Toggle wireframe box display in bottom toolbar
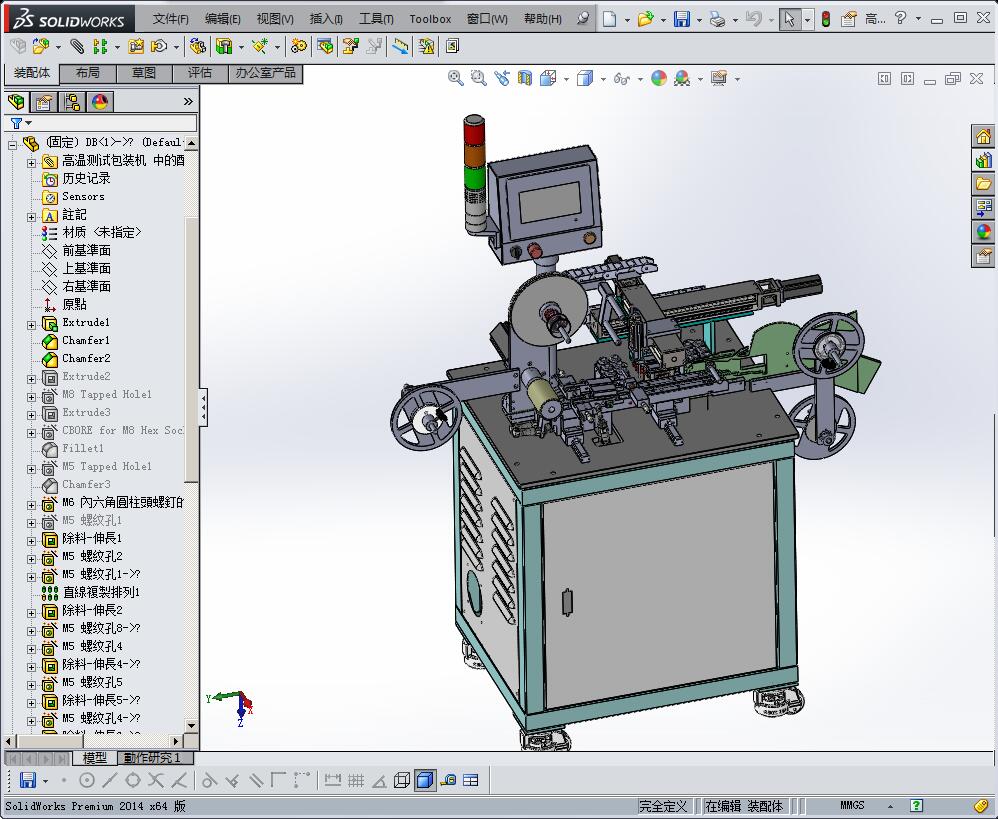The image size is (998, 819). click(x=402, y=780)
